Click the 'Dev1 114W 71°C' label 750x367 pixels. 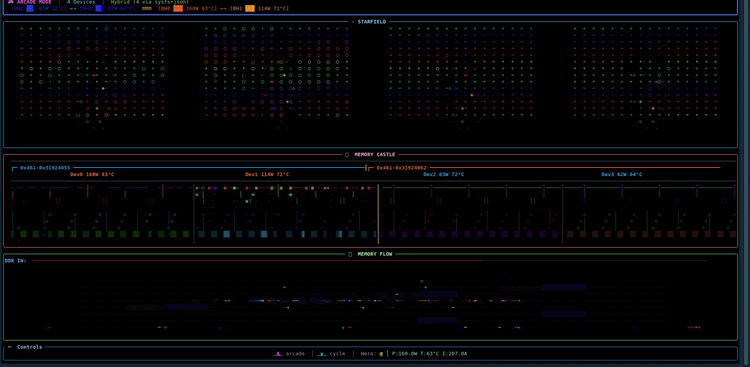click(267, 175)
